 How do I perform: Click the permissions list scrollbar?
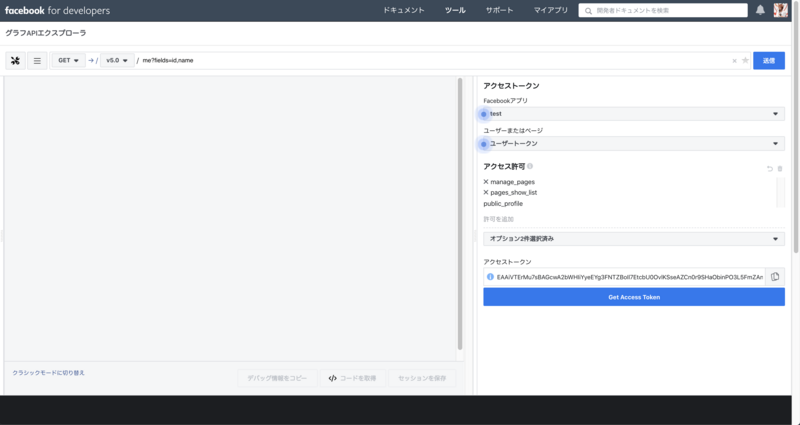[781, 192]
